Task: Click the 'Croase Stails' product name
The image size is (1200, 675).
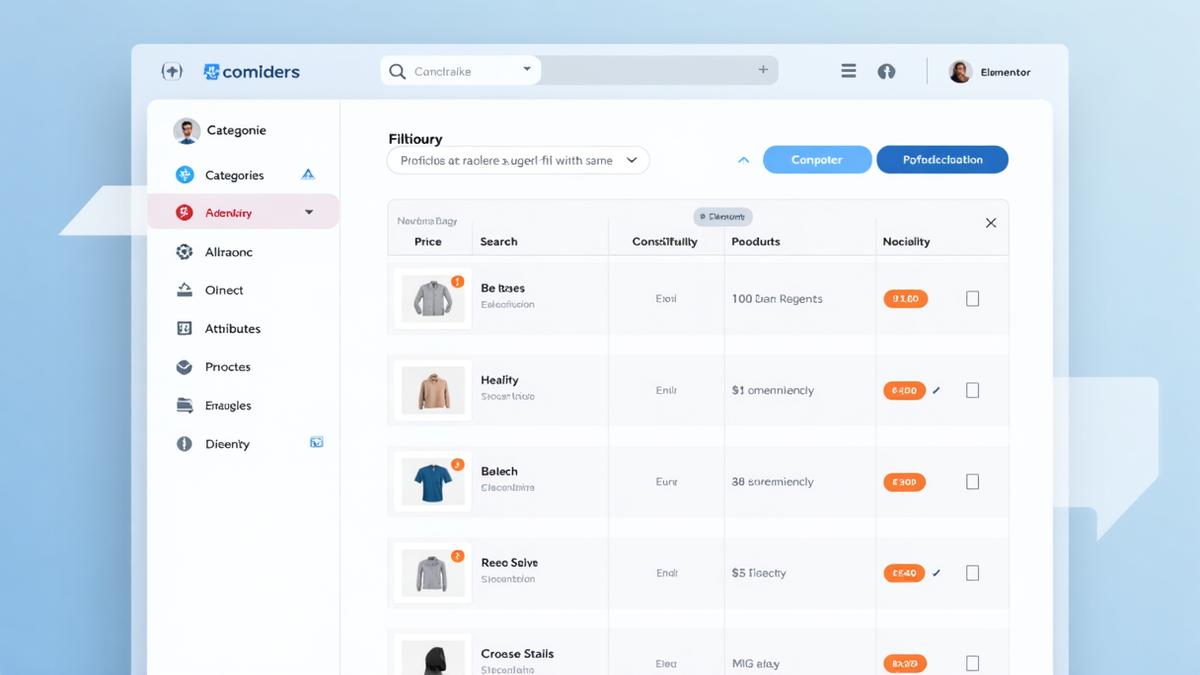Action: 517,654
